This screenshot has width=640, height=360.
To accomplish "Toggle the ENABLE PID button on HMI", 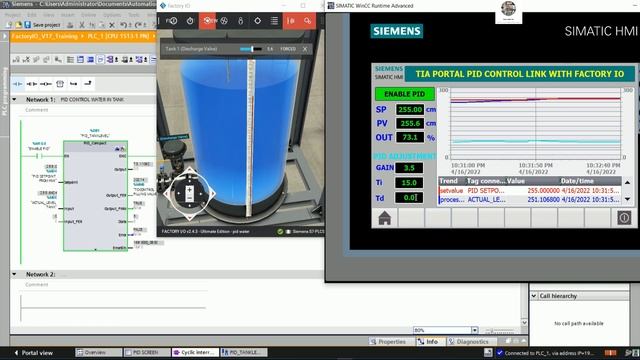I will pos(404,94).
